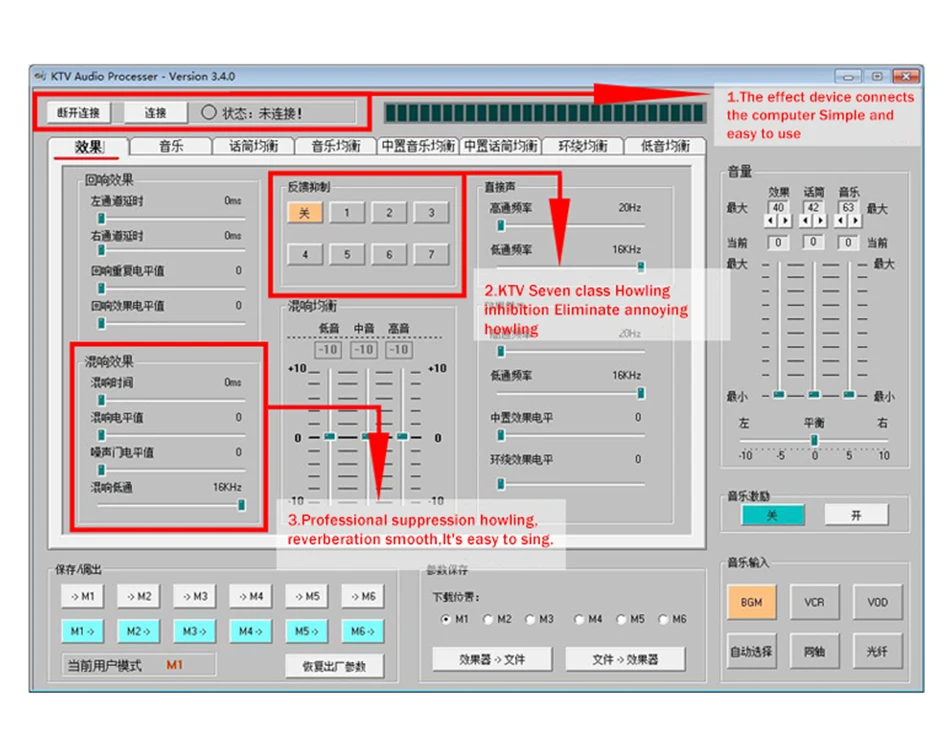Click 文件->效果器 import button

625,659
